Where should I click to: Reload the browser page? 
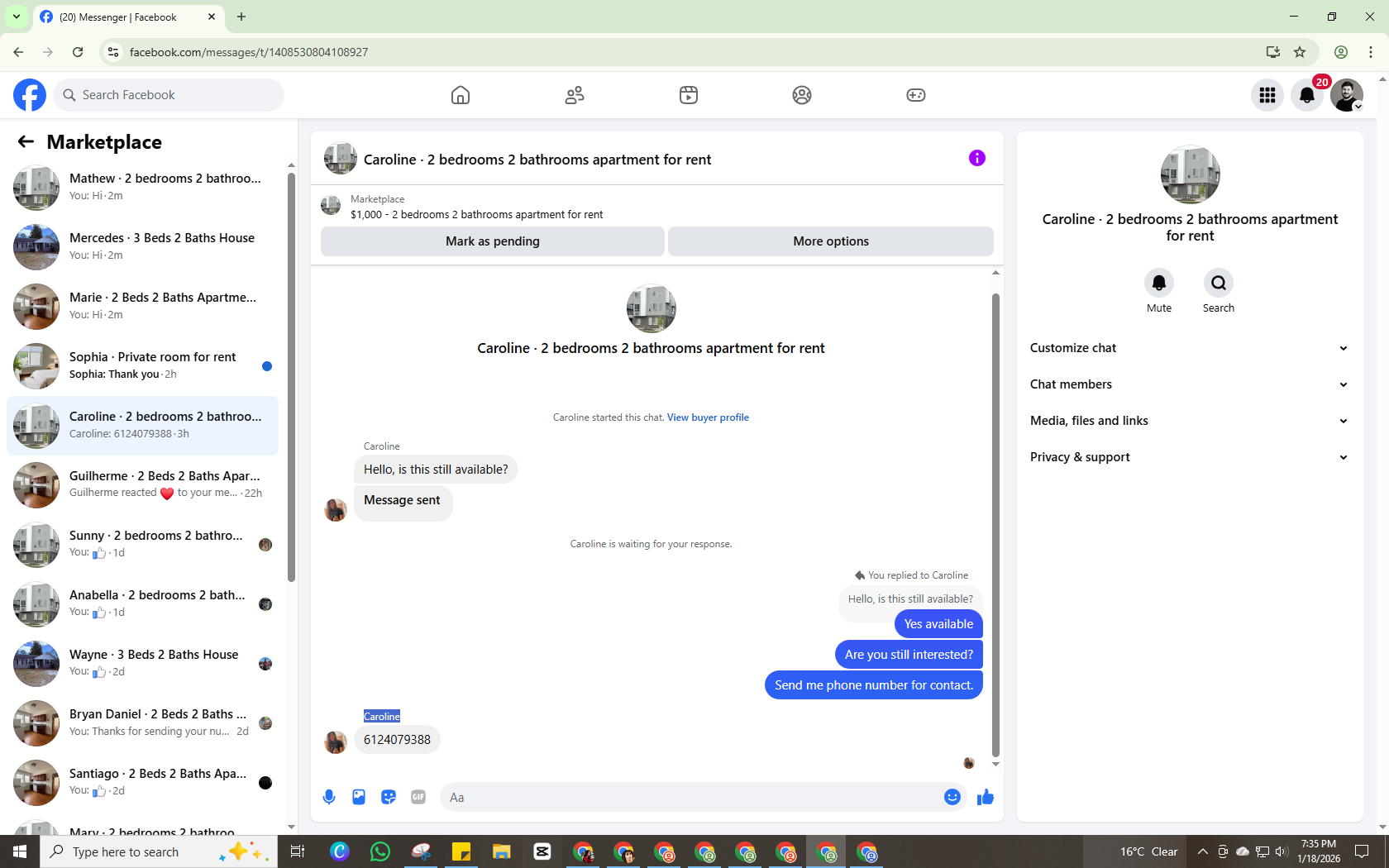click(78, 52)
